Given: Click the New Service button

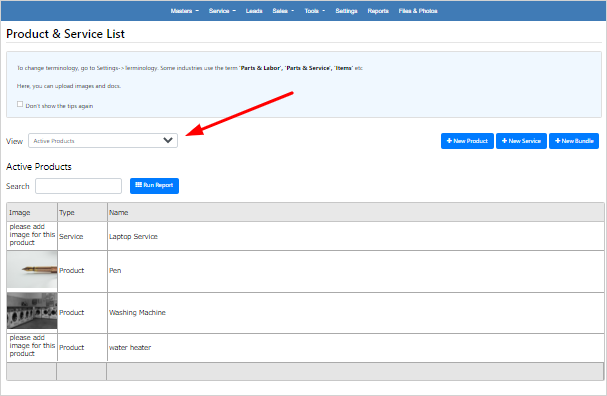Looking at the screenshot, I should click(521, 141).
